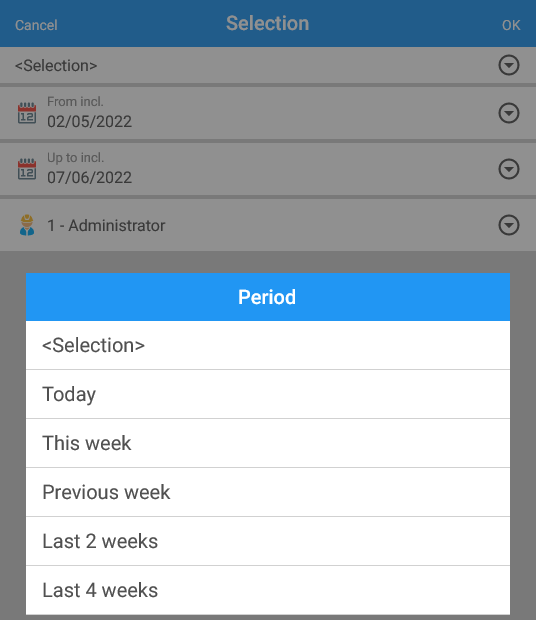This screenshot has width=536, height=620.
Task: Click the Selection title in the header
Action: (x=268, y=23)
